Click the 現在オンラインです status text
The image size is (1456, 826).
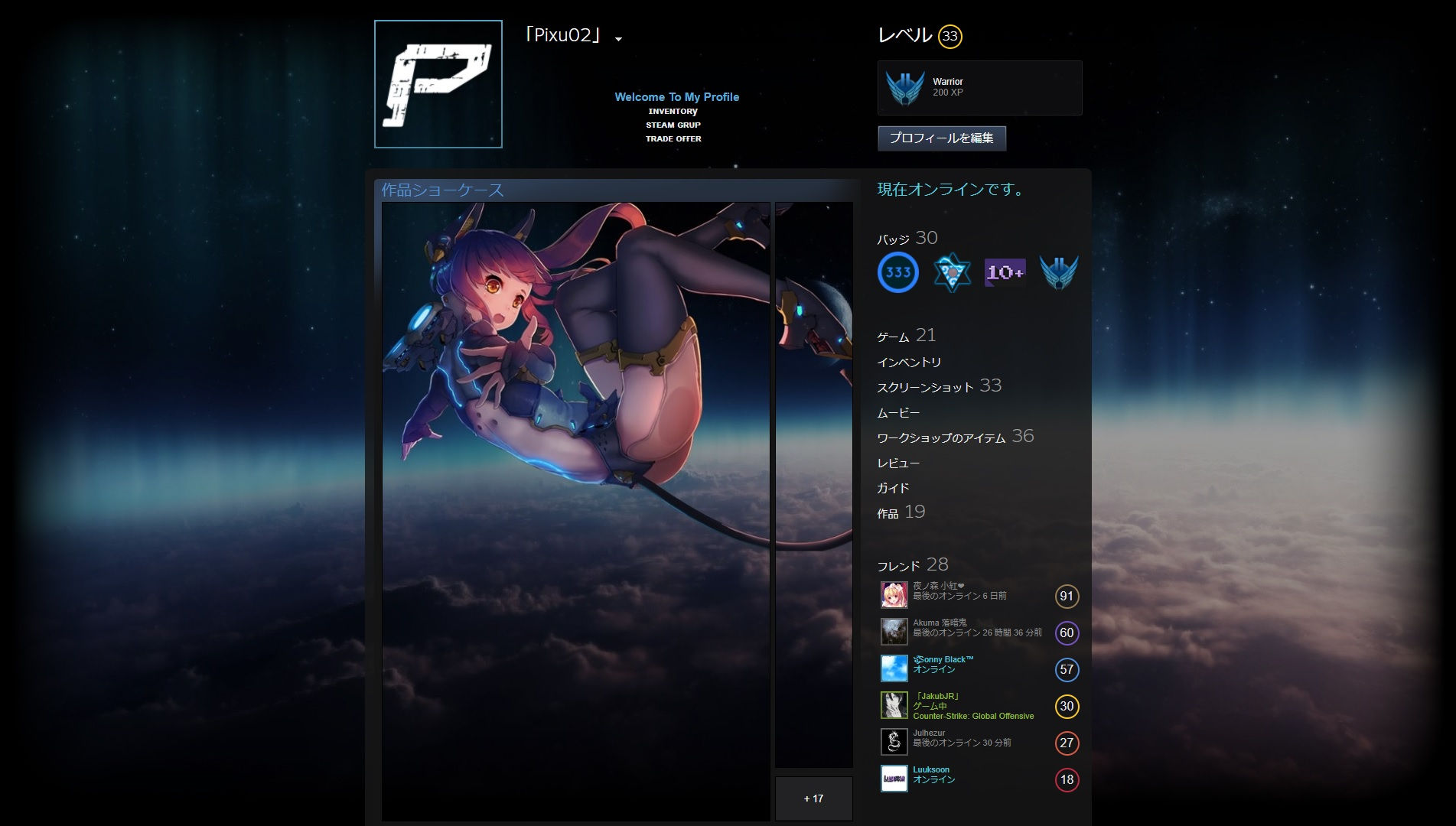951,190
